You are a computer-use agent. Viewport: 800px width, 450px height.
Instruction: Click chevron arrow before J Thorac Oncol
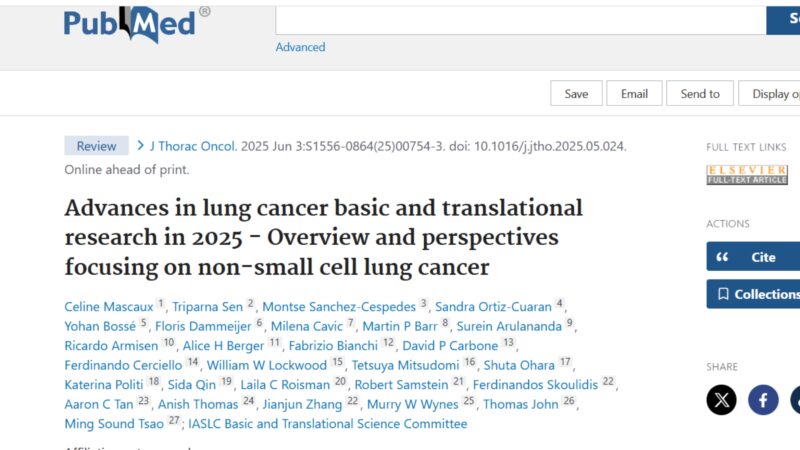140,146
